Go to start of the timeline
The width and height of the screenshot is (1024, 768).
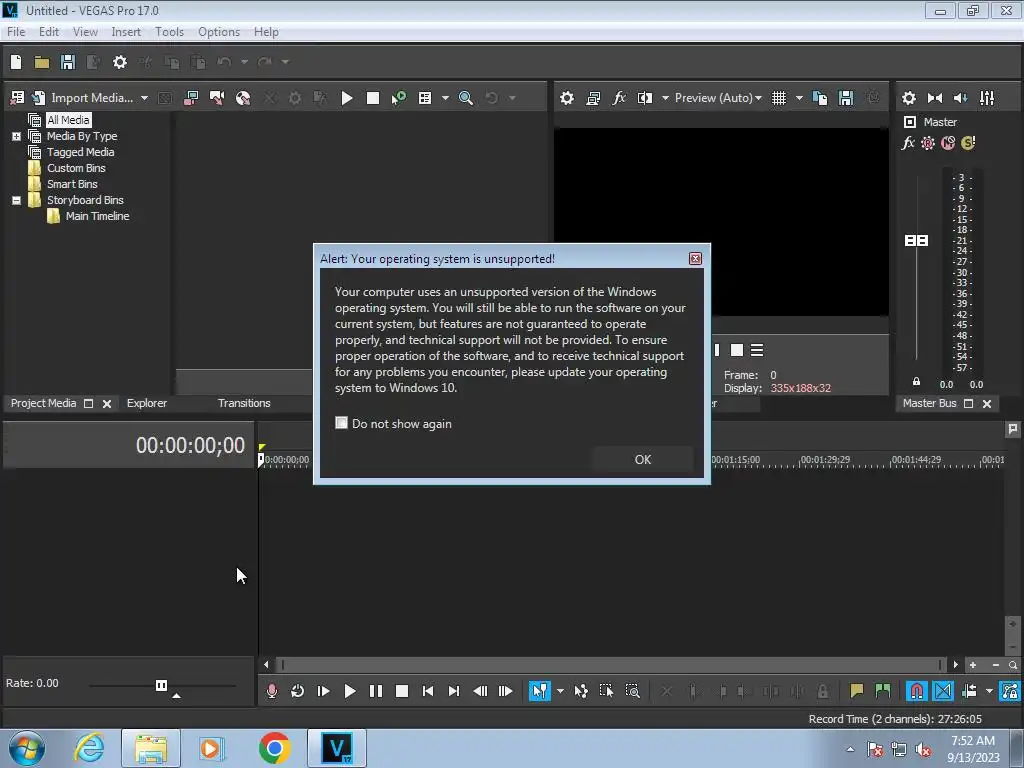[428, 691]
